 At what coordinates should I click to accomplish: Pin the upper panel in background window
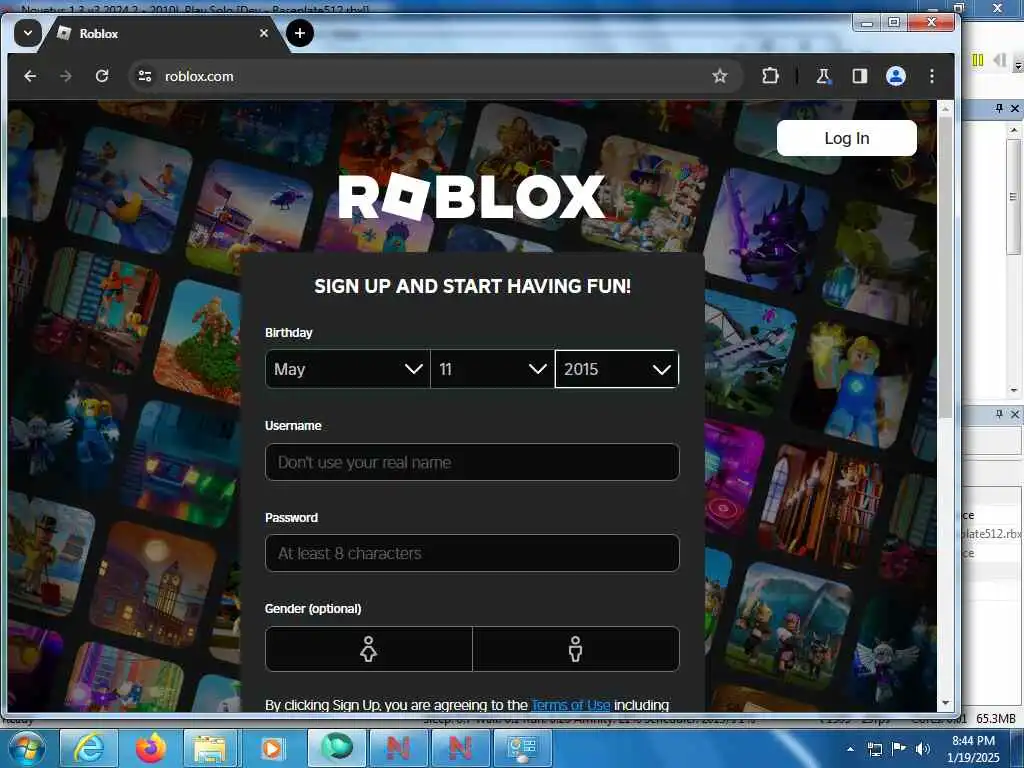coord(999,108)
